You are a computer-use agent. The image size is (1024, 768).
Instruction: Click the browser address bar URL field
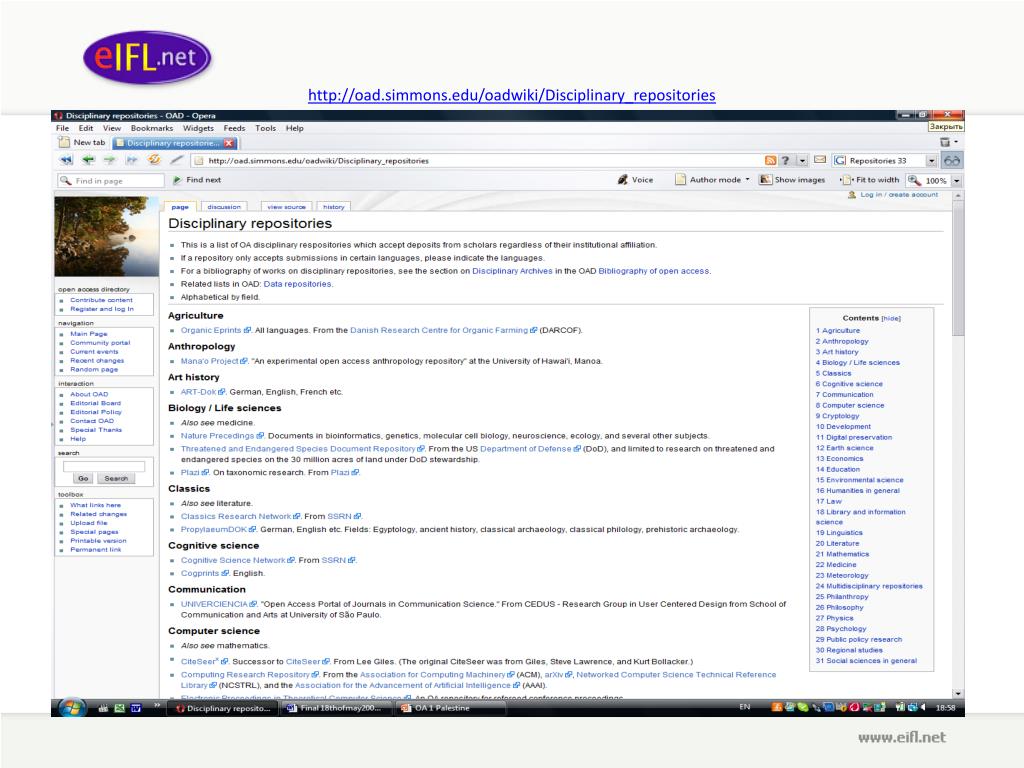477,161
